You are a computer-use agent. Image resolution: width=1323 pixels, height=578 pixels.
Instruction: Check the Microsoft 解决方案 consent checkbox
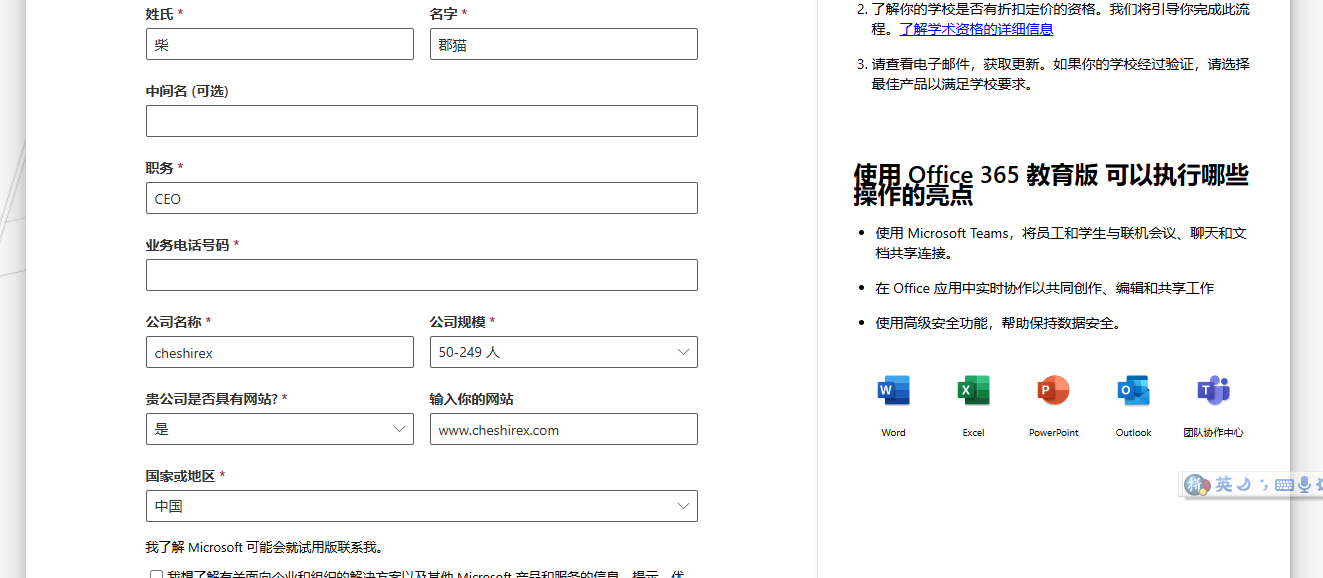(x=156, y=574)
